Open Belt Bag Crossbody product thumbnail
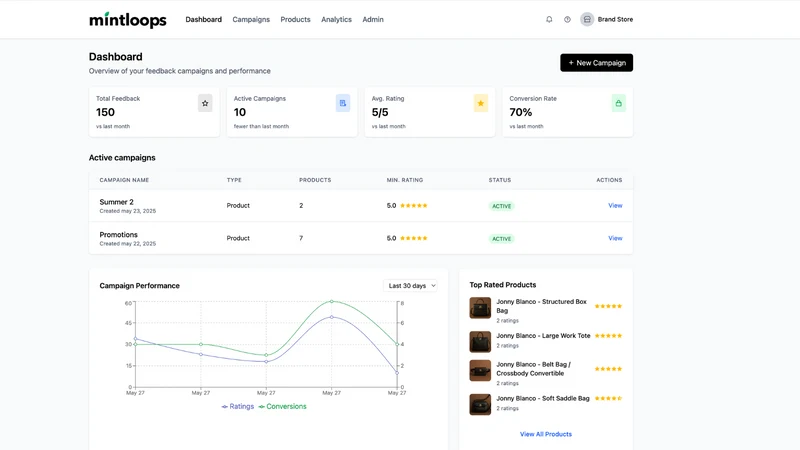 [480, 371]
